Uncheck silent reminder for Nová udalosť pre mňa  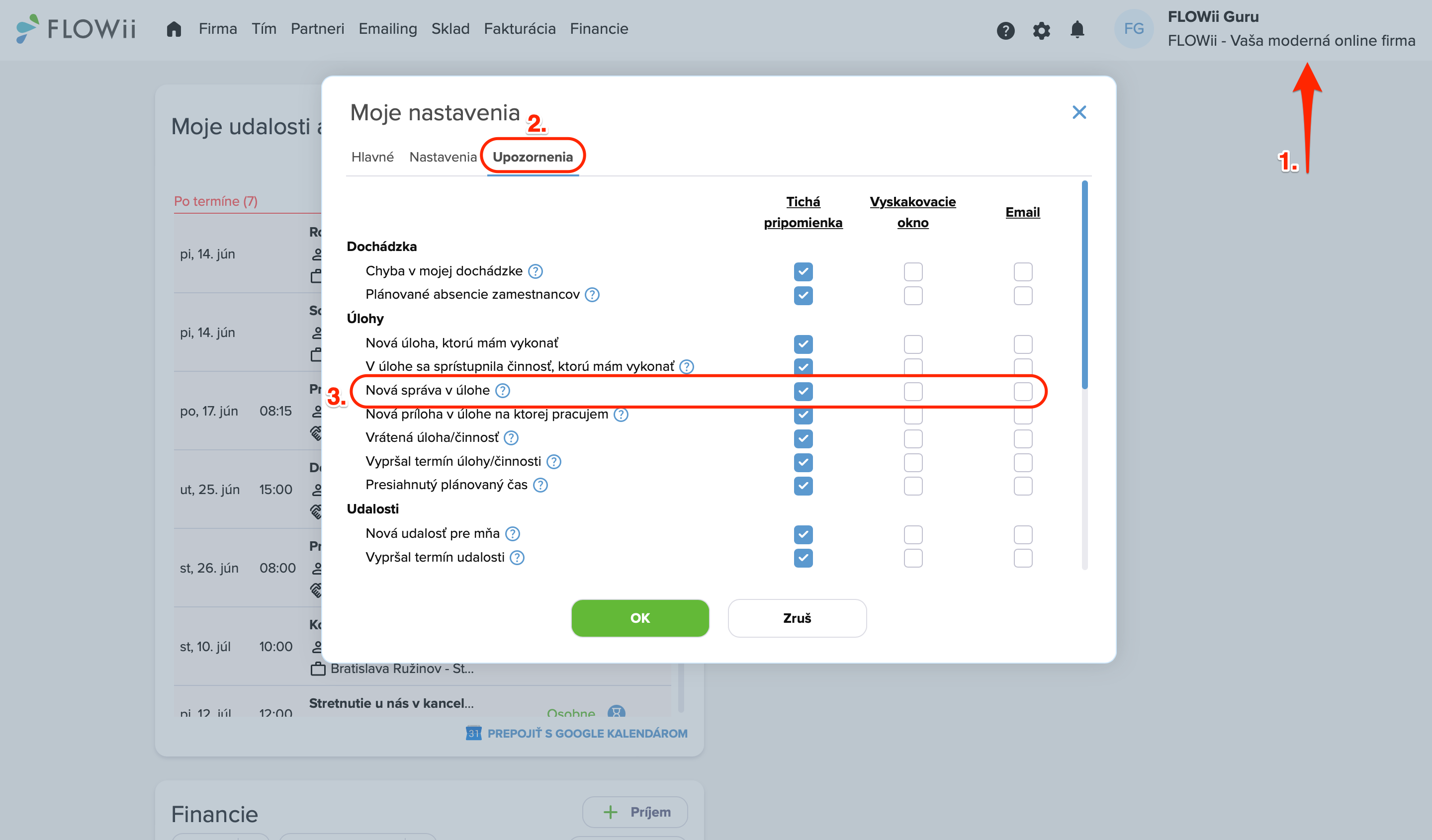click(x=803, y=534)
